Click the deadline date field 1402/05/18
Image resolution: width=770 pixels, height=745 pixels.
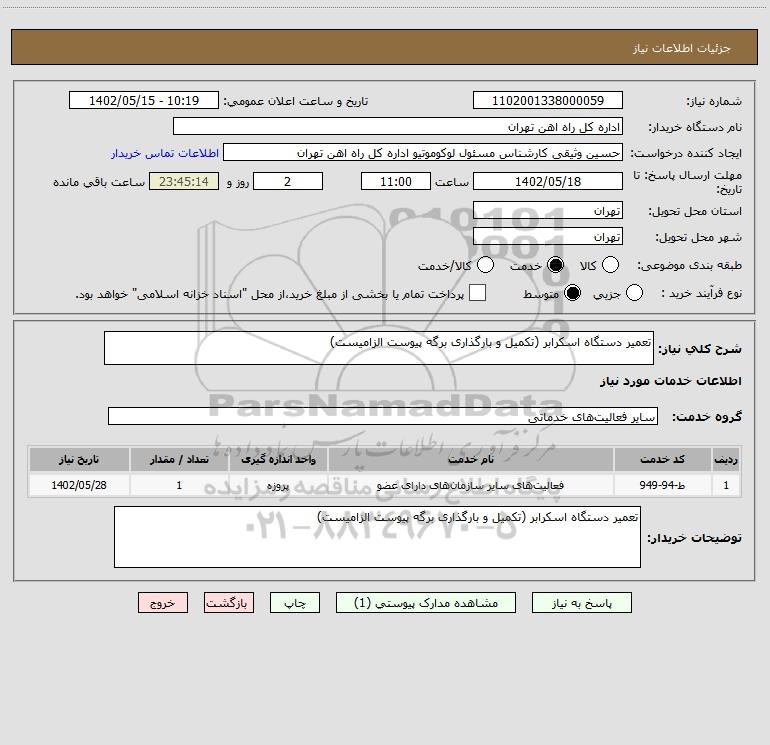coord(548,182)
